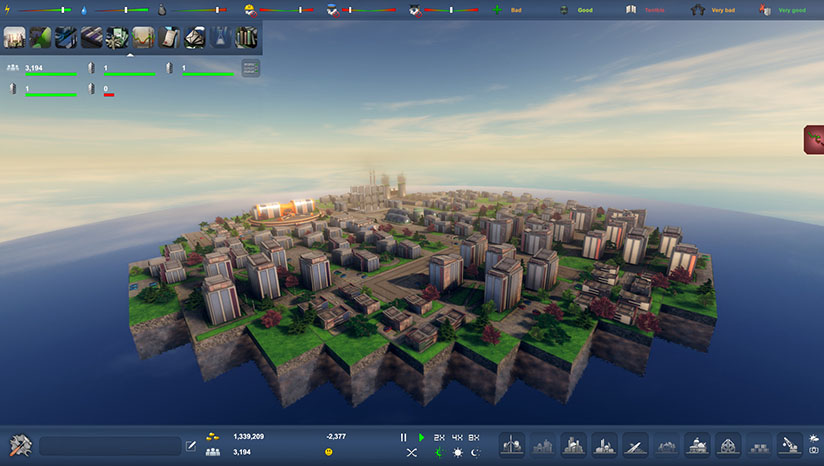The image size is (824, 466).
Task: Open the wind turbine utilities build category
Action: pyautogui.click(x=512, y=445)
